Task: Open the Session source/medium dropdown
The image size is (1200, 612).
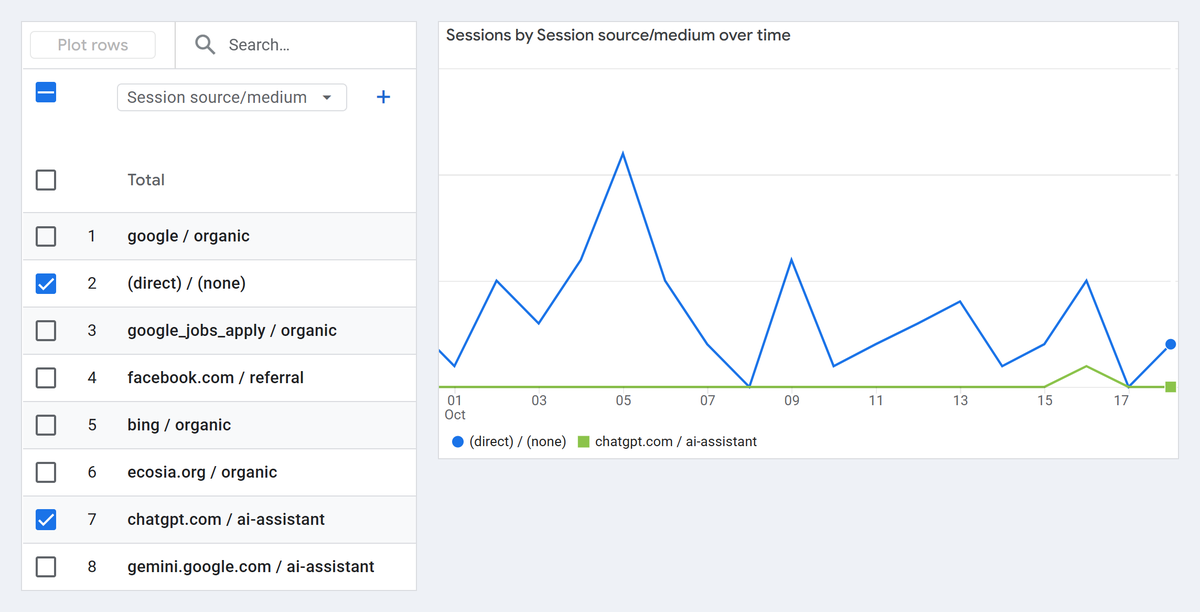Action: pyautogui.click(x=232, y=97)
